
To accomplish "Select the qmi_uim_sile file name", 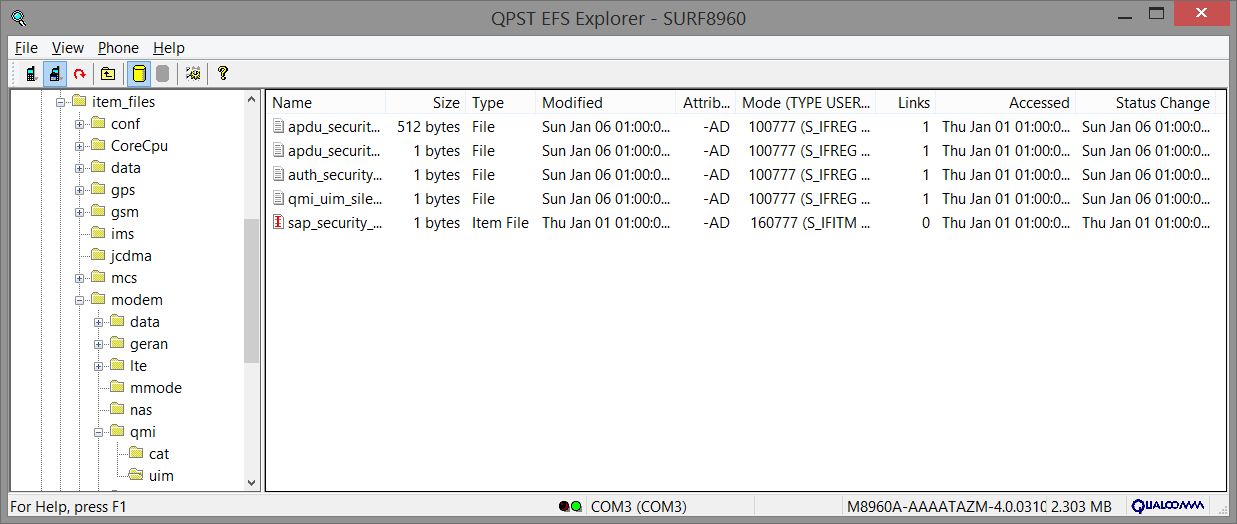I will [x=335, y=198].
